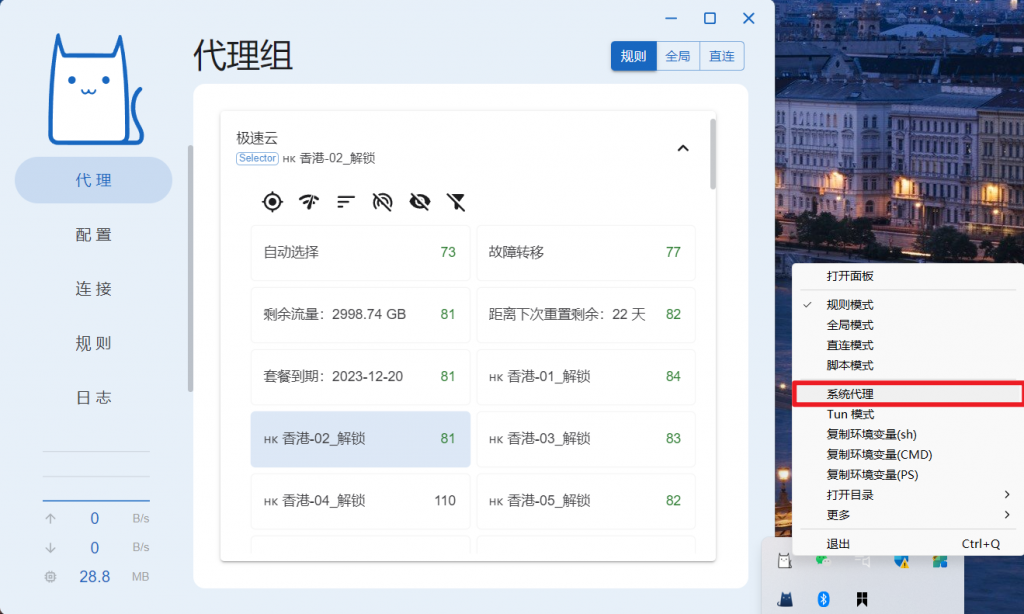Click the muted volume tray icon
Viewport: 1024px width, 614px height.
tap(863, 560)
